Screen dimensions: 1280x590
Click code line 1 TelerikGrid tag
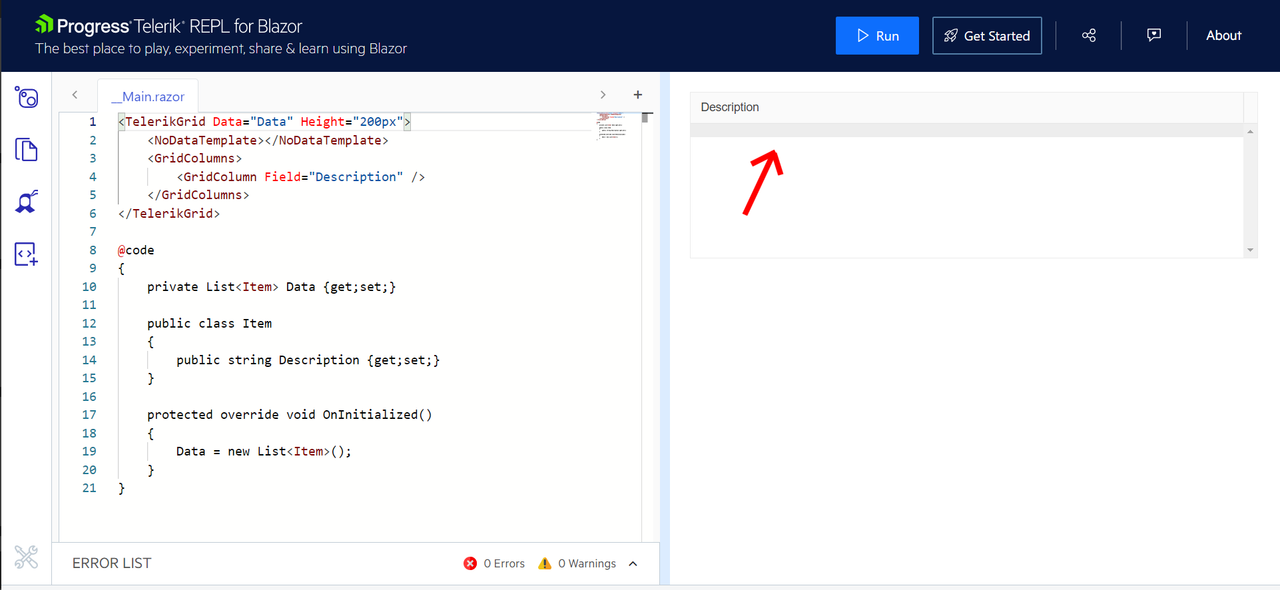coord(264,122)
